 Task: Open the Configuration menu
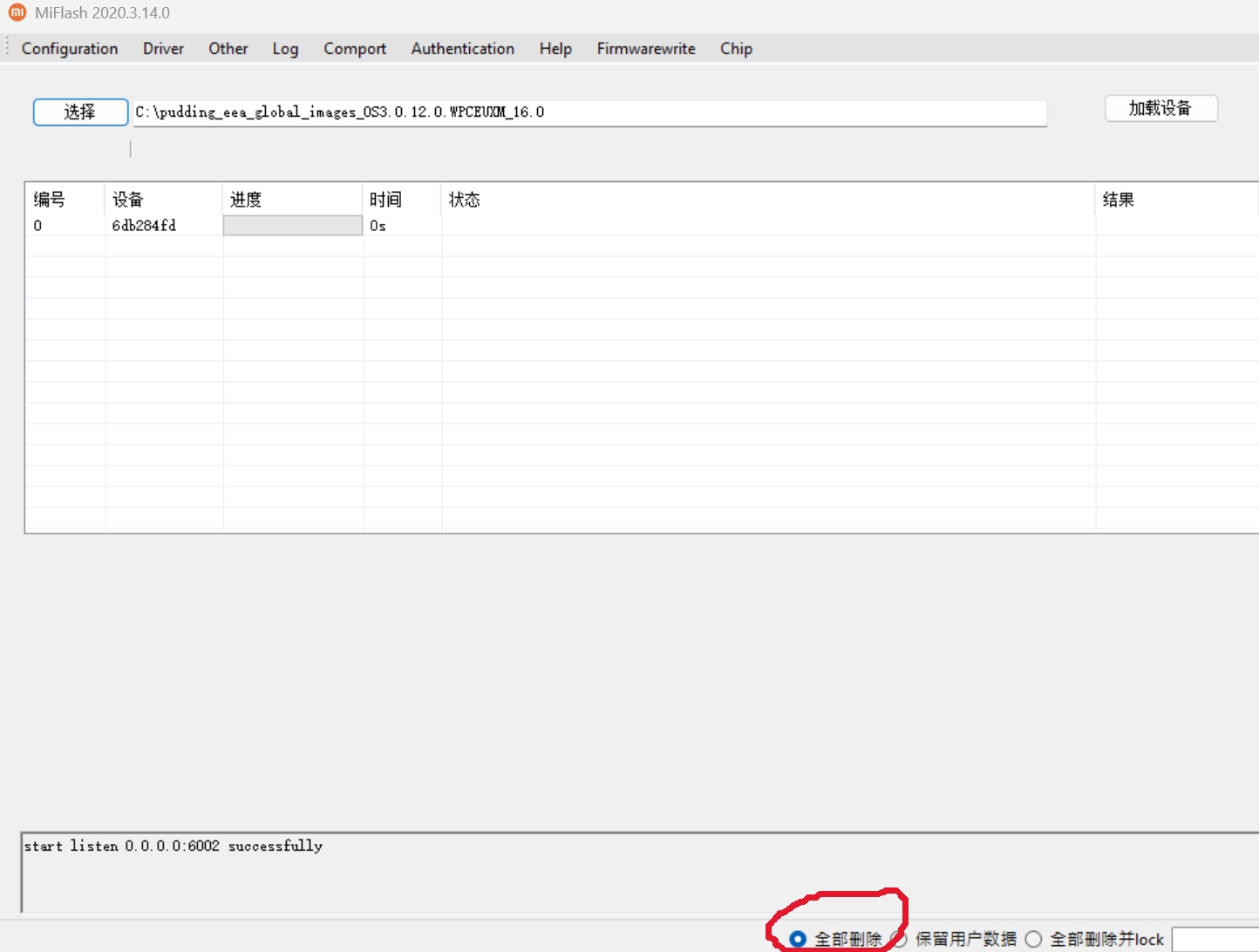(x=70, y=49)
